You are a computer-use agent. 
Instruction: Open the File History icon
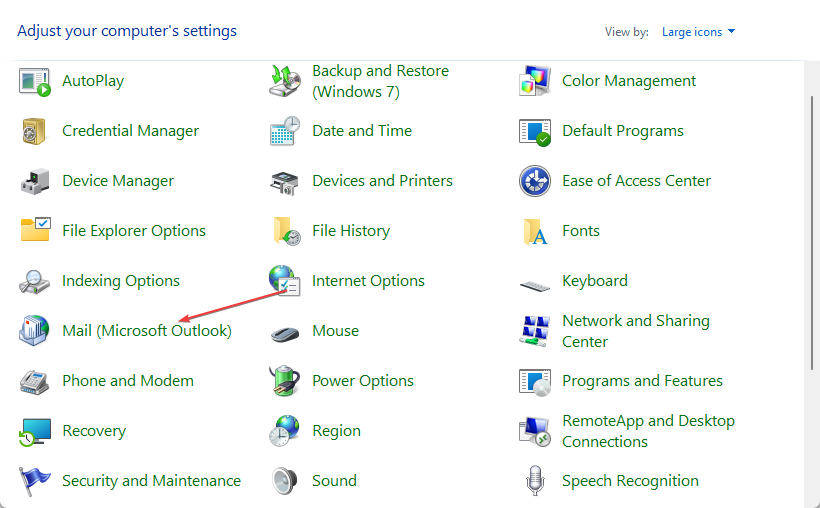[x=287, y=231]
